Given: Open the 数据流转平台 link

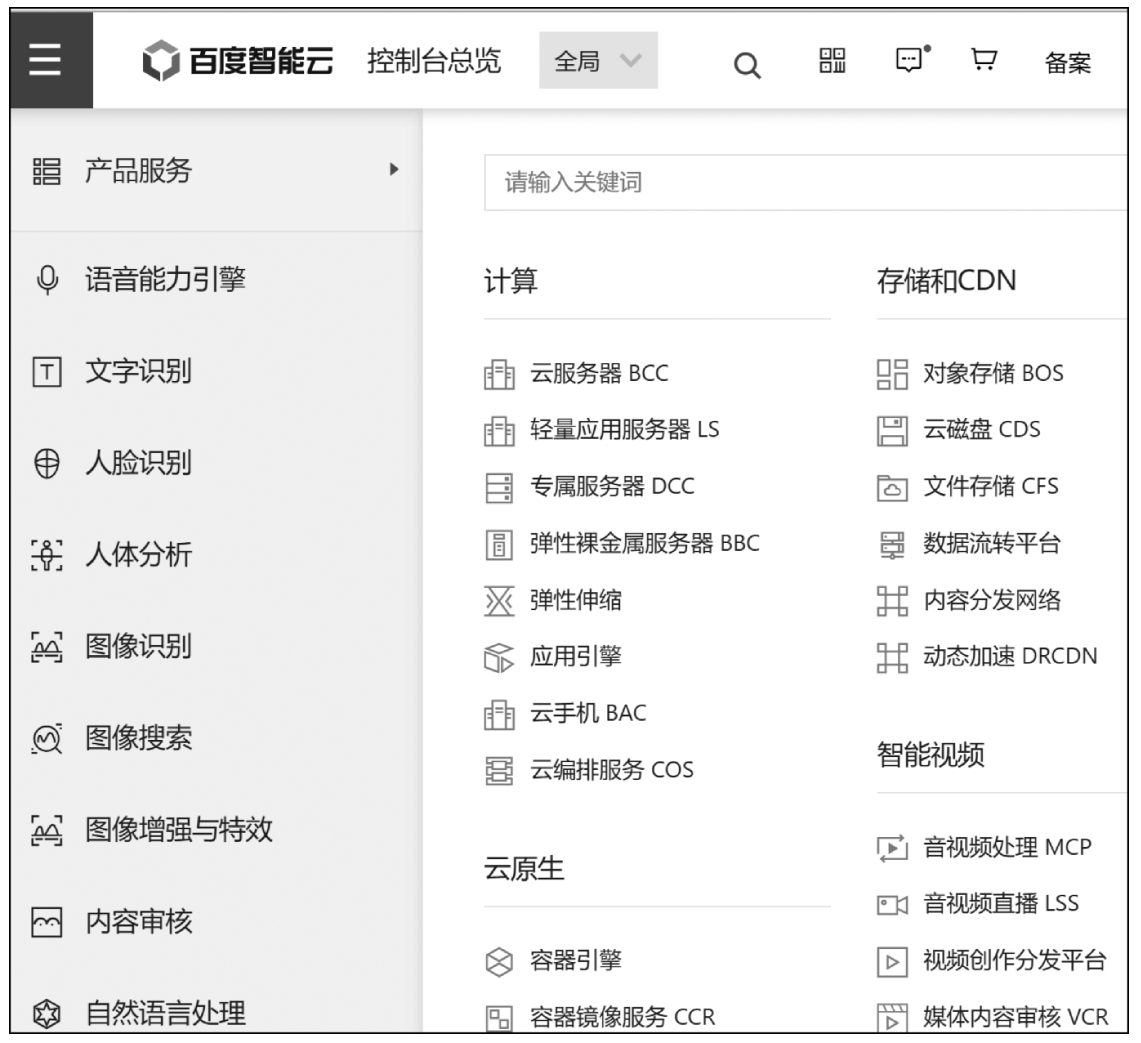Looking at the screenshot, I should (991, 544).
